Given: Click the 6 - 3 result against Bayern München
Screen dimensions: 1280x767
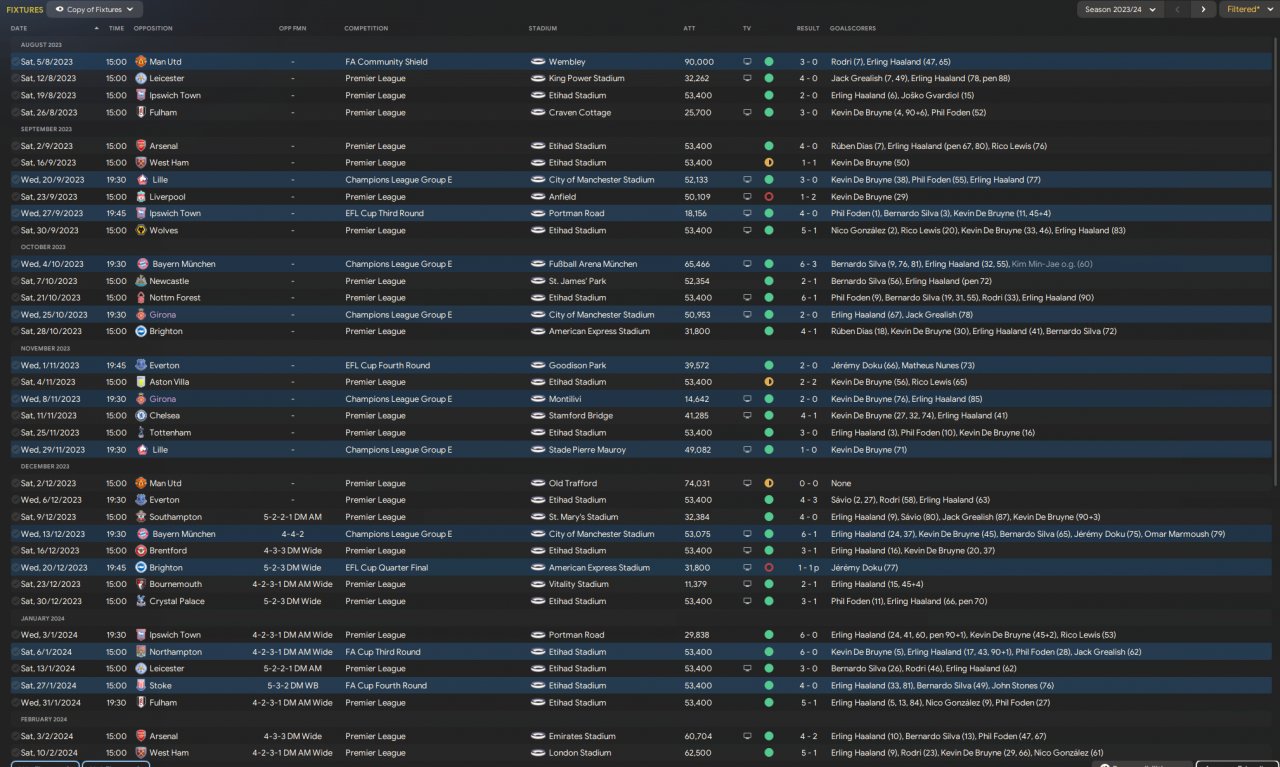Looking at the screenshot, I should point(808,264).
